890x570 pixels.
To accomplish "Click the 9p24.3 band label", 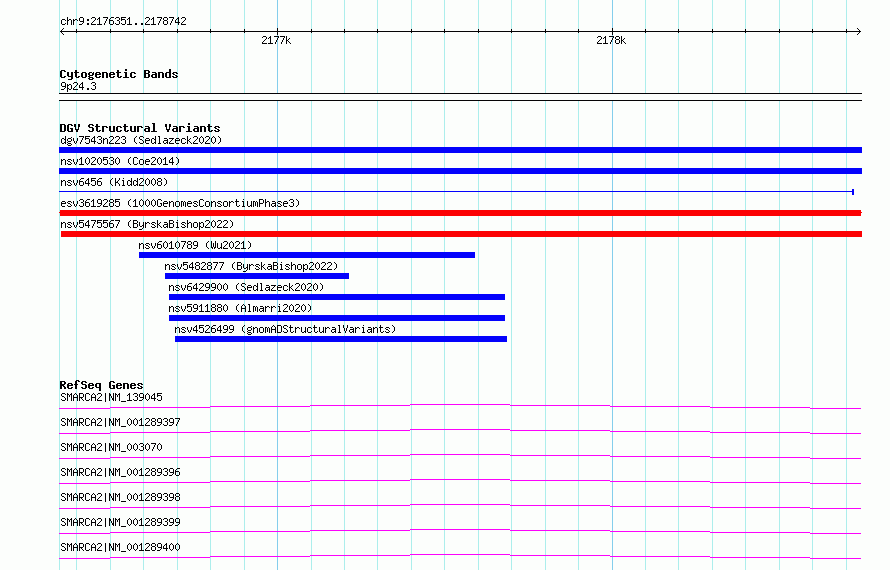I will tap(78, 86).
